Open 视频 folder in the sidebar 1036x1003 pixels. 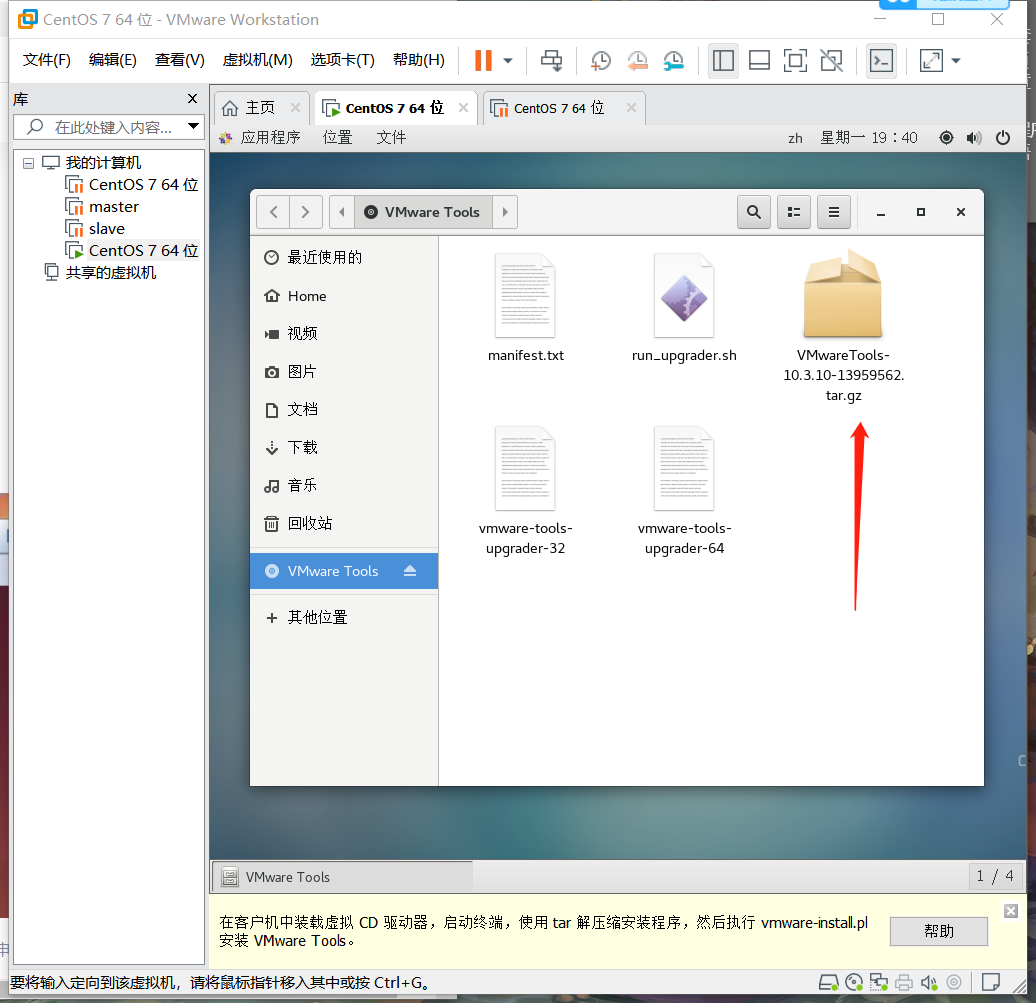[x=344, y=334]
